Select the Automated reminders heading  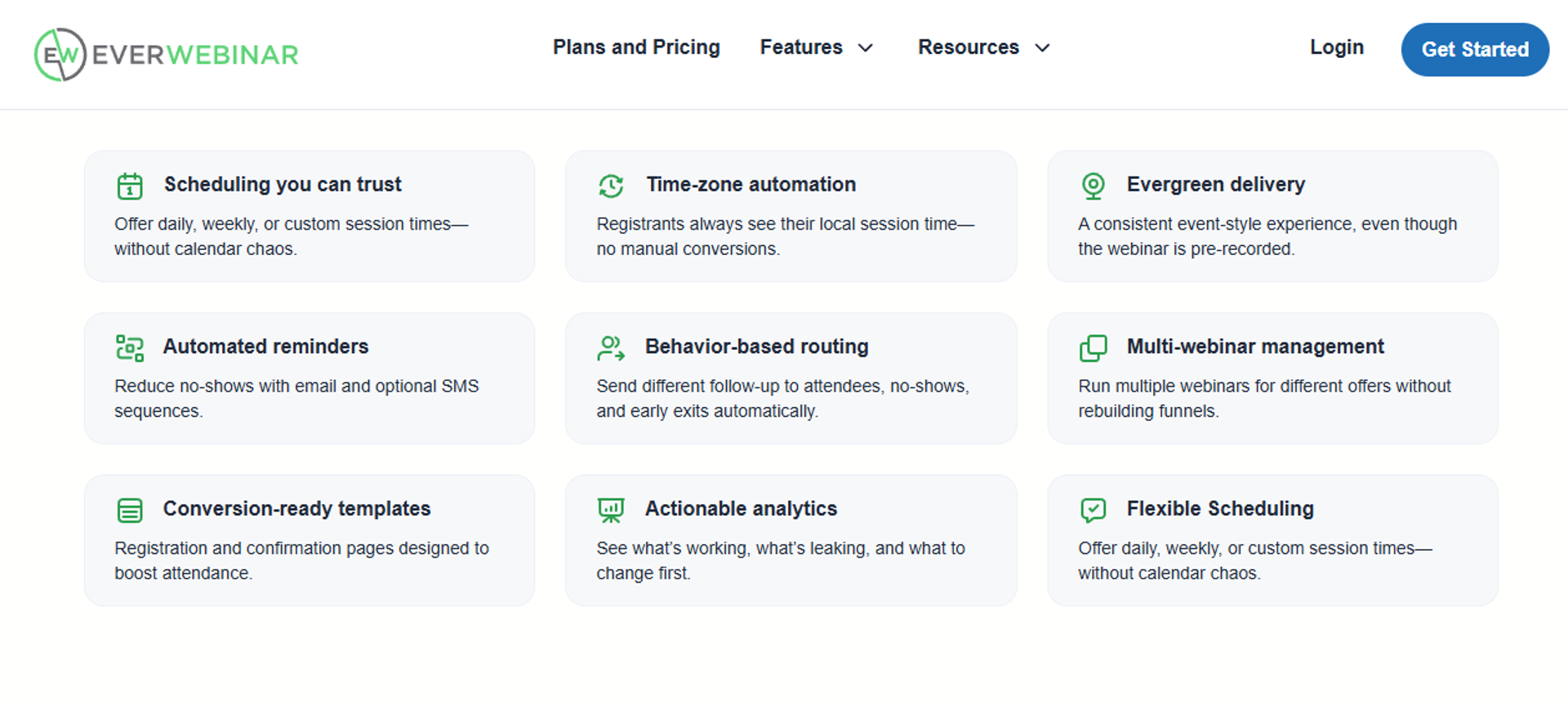(265, 347)
